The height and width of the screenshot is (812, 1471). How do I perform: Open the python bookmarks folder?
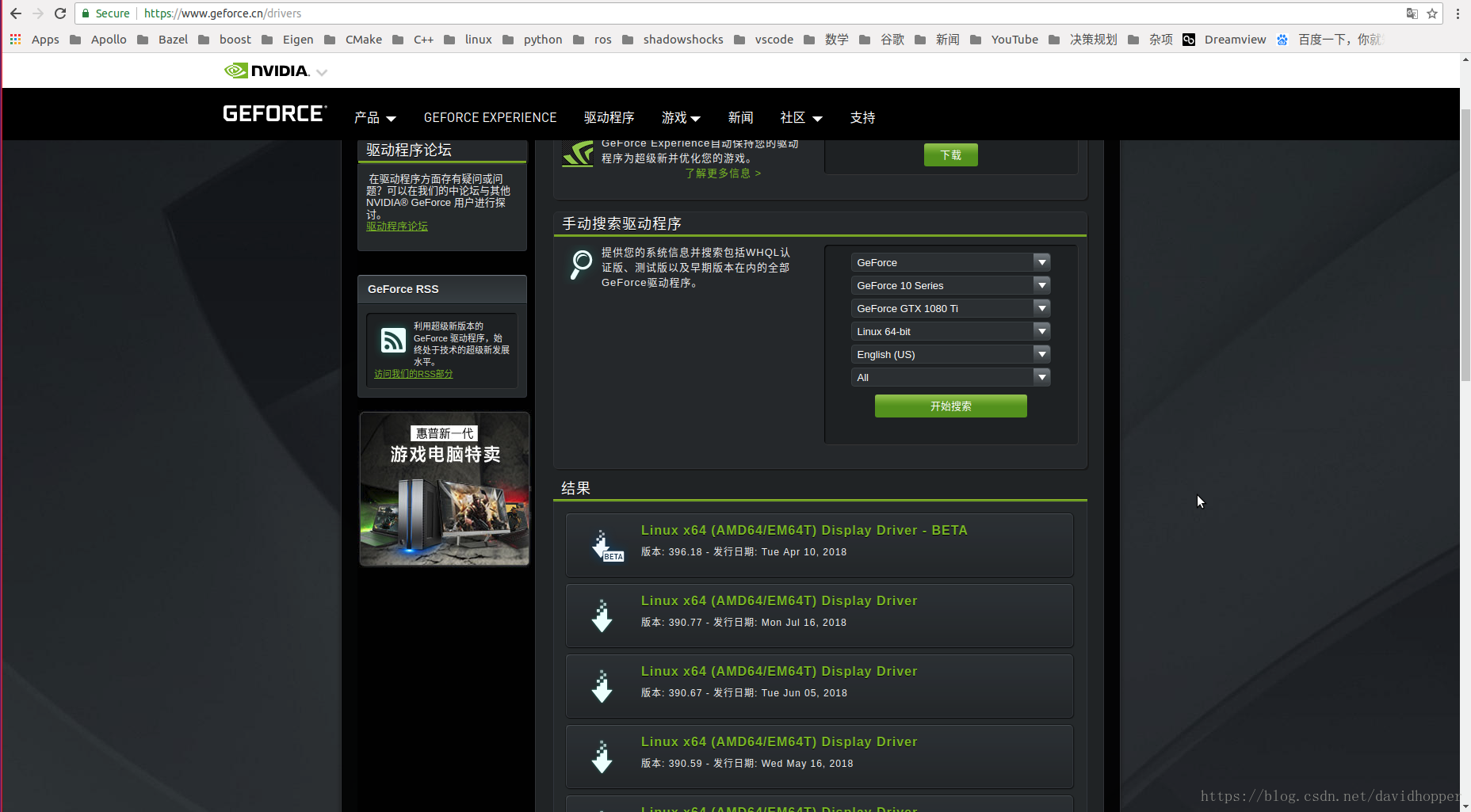533,40
